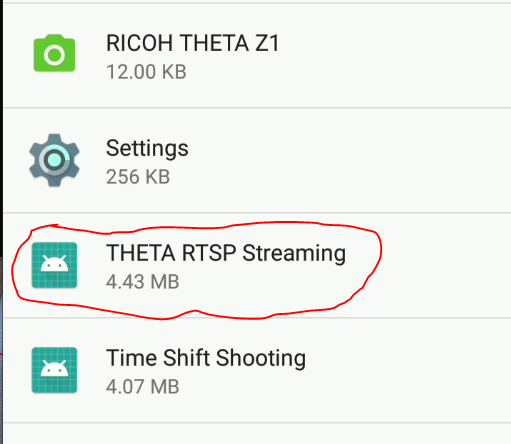
Task: Click the word Shooting in the last entry
Action: tap(261, 359)
